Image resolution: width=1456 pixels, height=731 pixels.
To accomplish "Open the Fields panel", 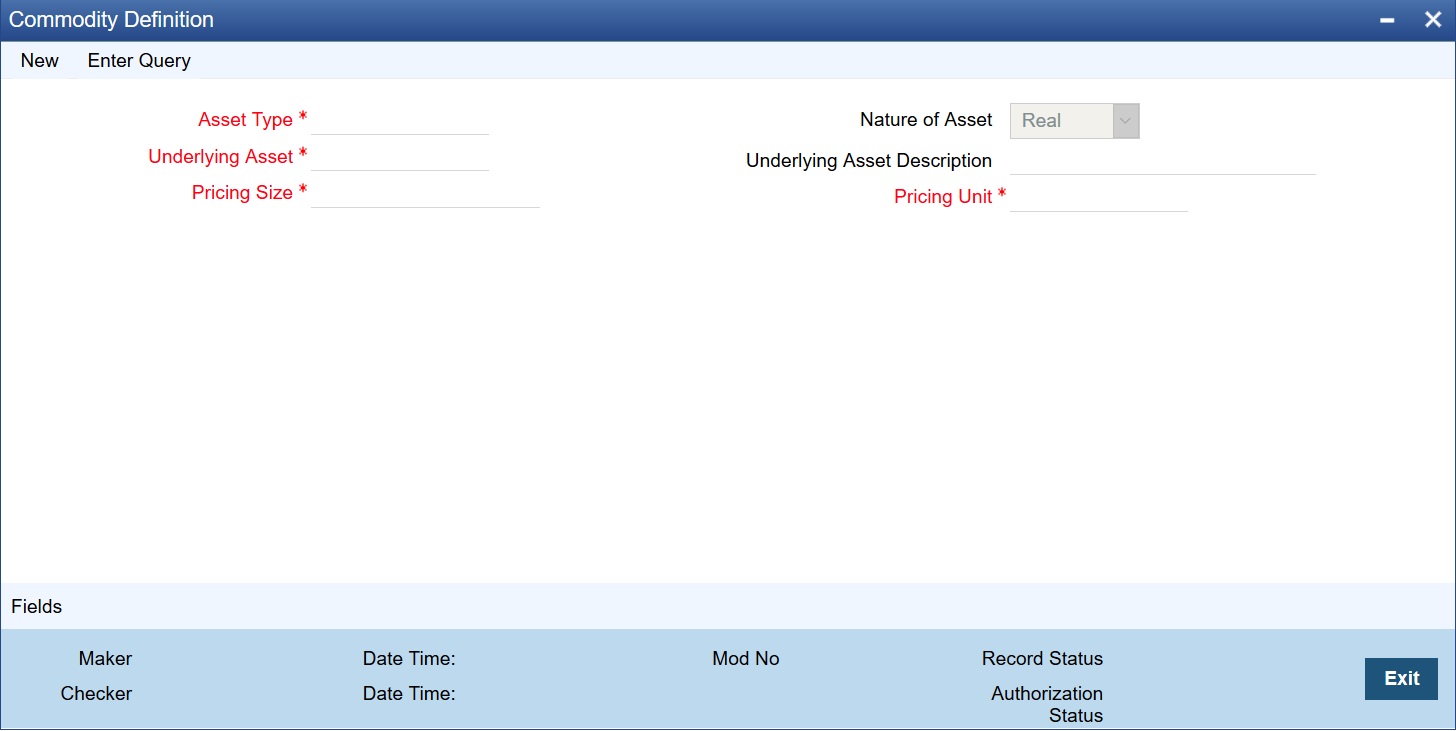I will tap(36, 606).
